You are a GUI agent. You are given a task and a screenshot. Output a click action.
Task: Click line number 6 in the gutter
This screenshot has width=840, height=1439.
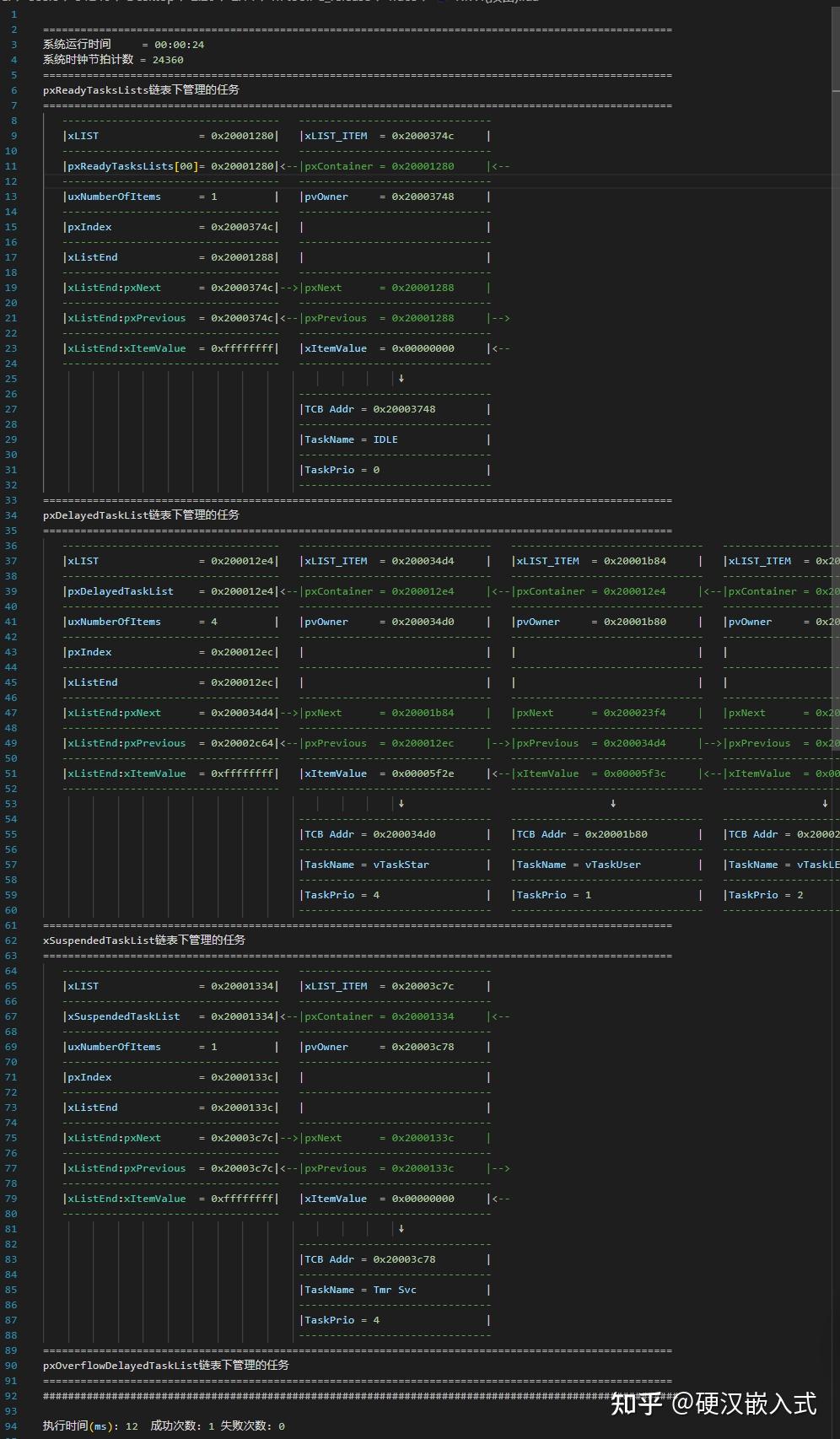click(x=14, y=90)
